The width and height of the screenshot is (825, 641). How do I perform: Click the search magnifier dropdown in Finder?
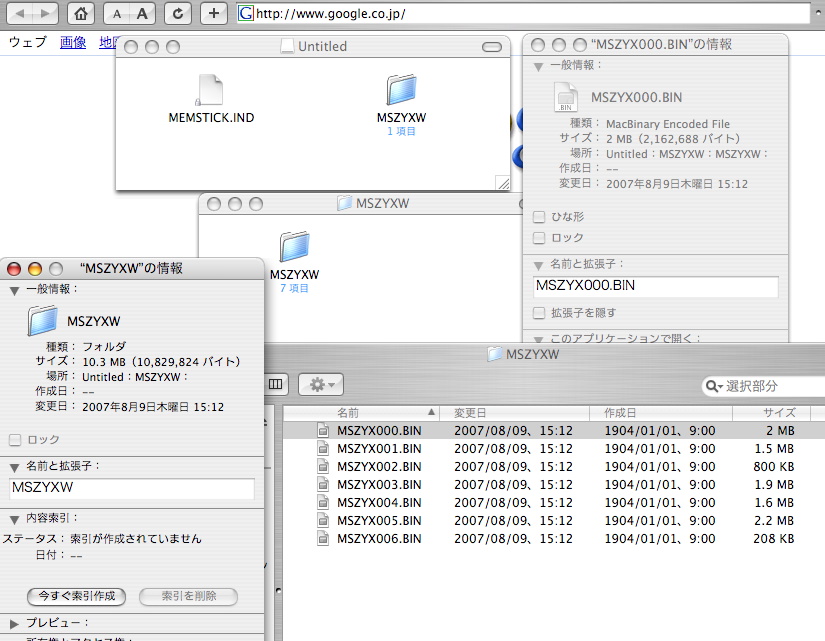click(x=715, y=386)
